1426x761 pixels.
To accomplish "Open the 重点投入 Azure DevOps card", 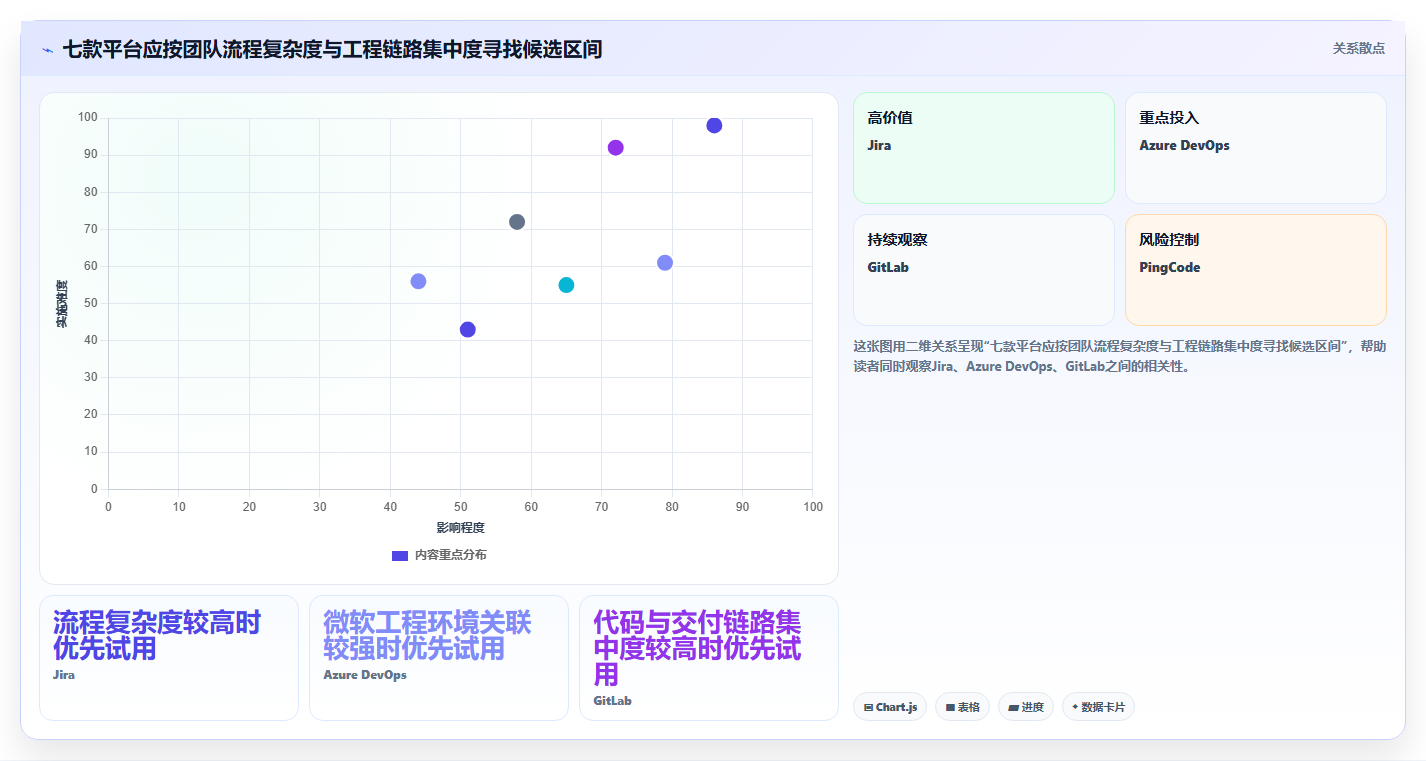I will (1255, 148).
